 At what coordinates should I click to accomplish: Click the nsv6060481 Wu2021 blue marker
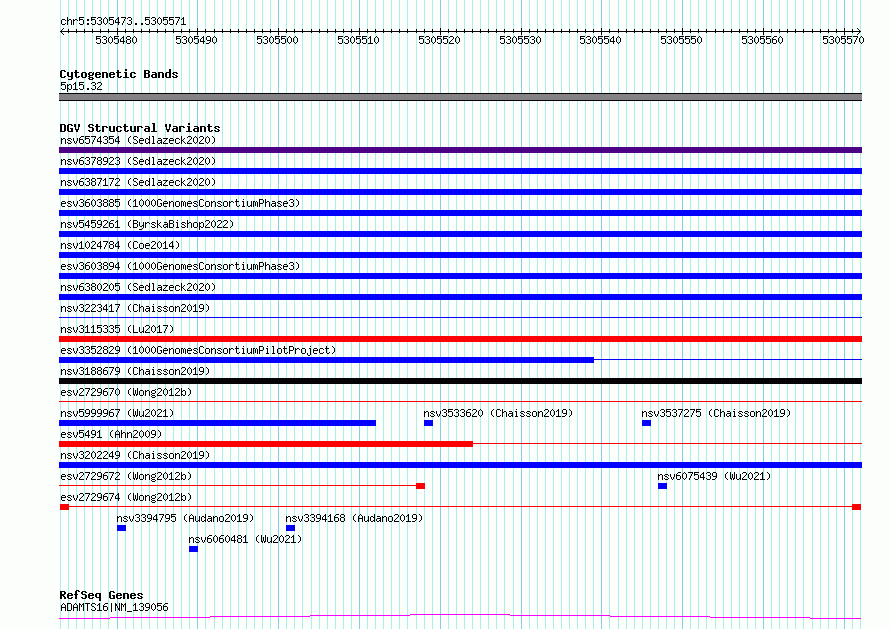point(193,549)
